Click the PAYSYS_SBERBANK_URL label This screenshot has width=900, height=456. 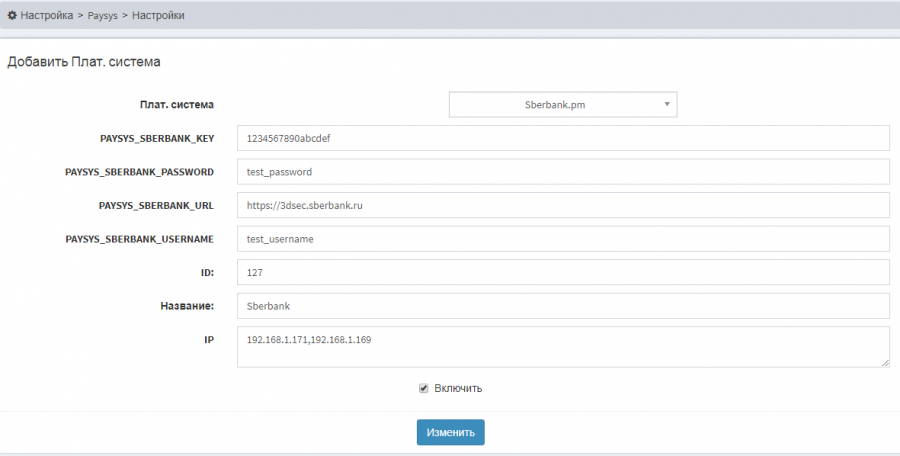pyautogui.click(x=156, y=206)
